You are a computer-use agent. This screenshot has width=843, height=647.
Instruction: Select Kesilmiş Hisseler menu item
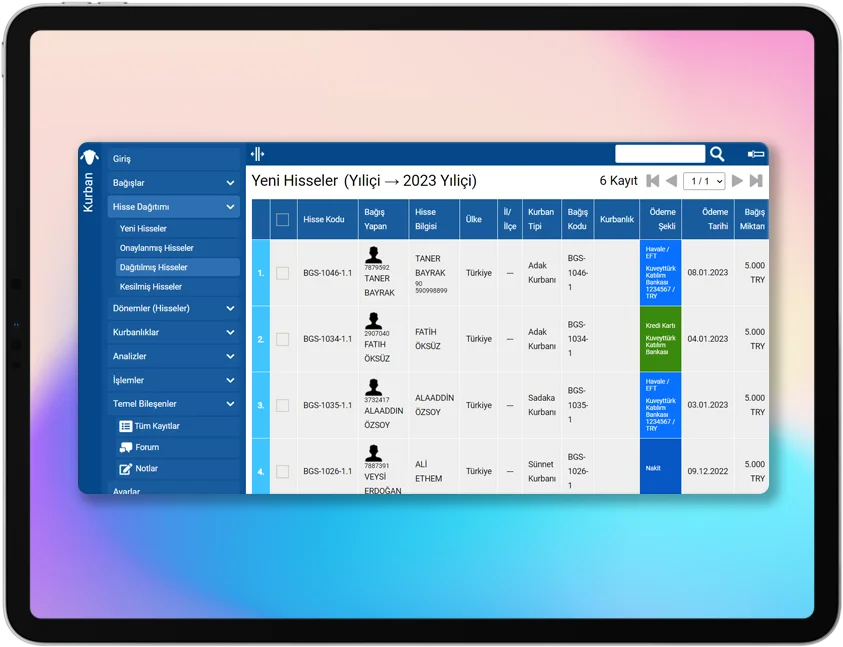[x=151, y=287]
